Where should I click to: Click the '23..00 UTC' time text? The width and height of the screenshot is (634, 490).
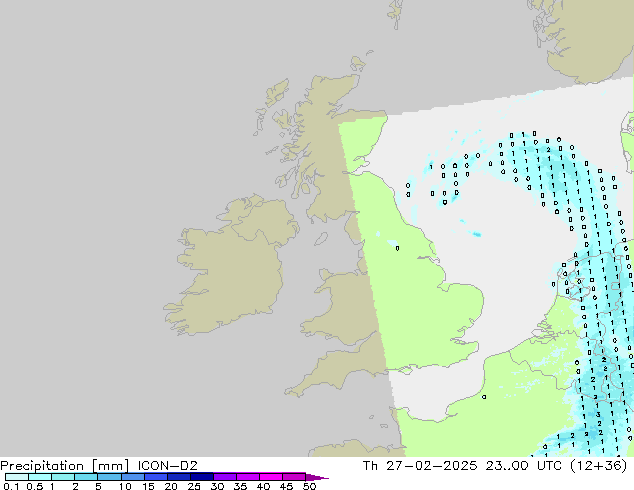coord(524,466)
